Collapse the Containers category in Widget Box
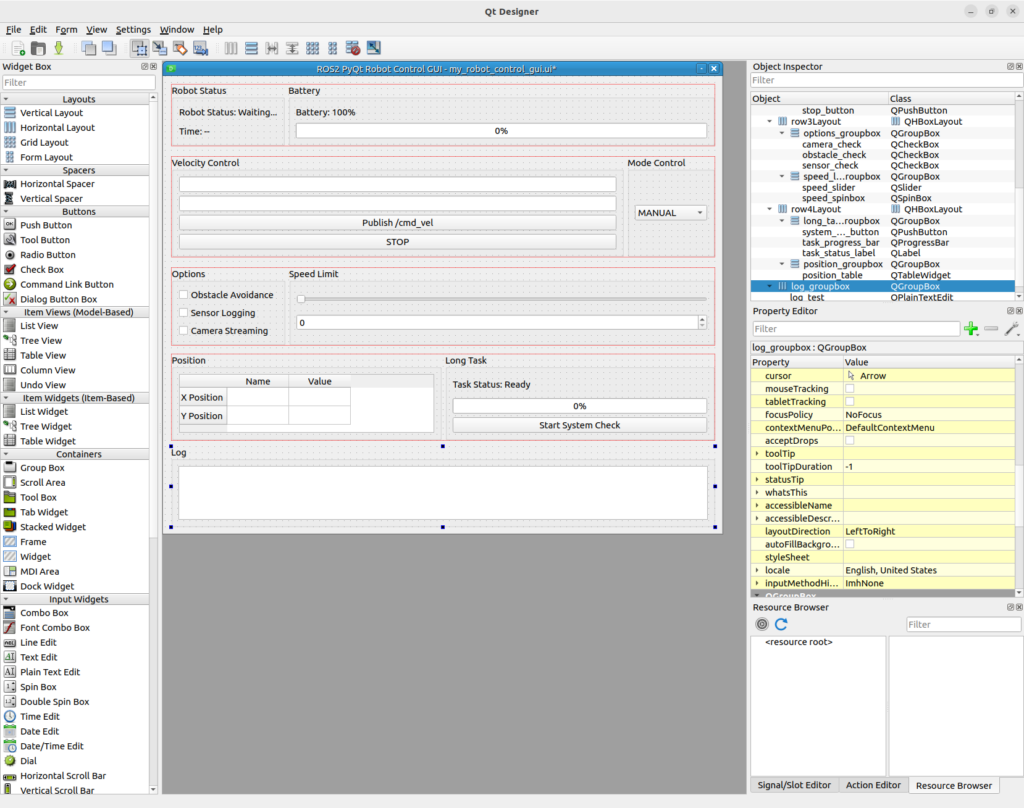Viewport: 1024px width, 808px height. [6, 454]
